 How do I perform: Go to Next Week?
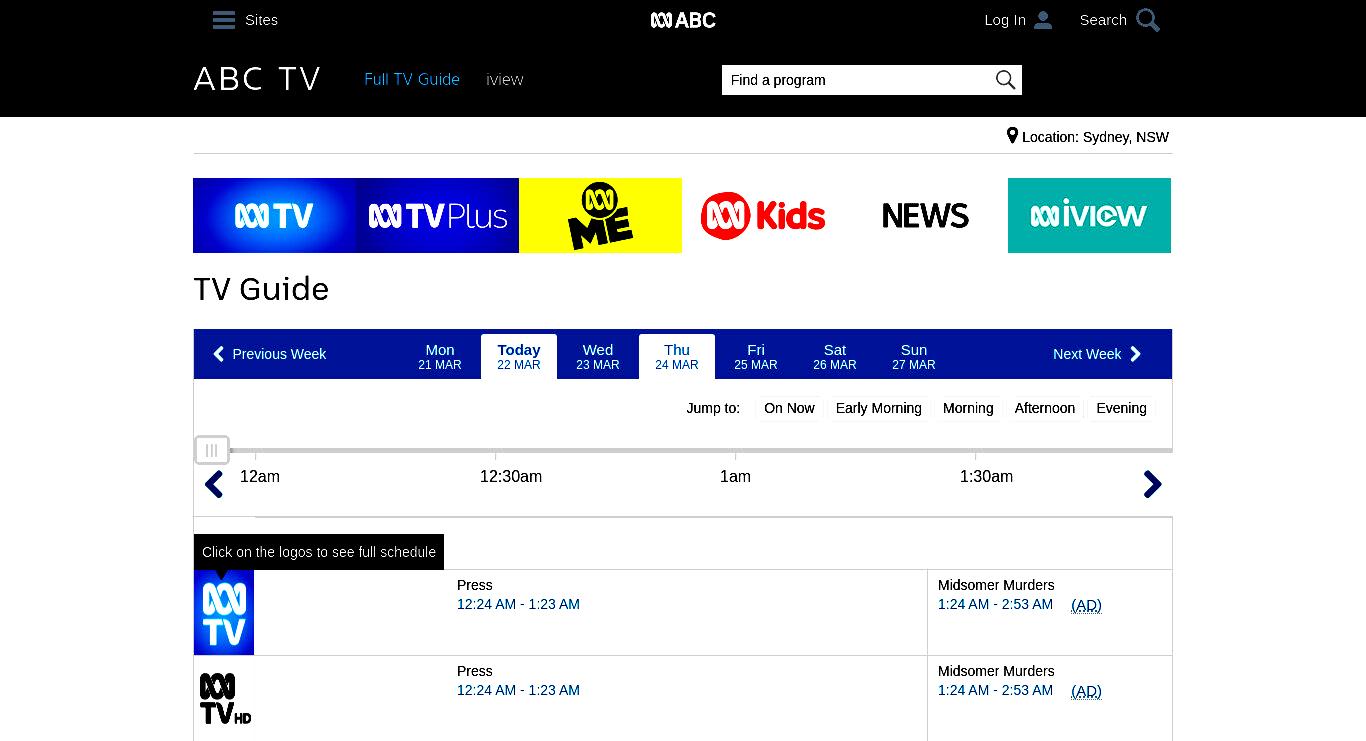tap(1097, 354)
